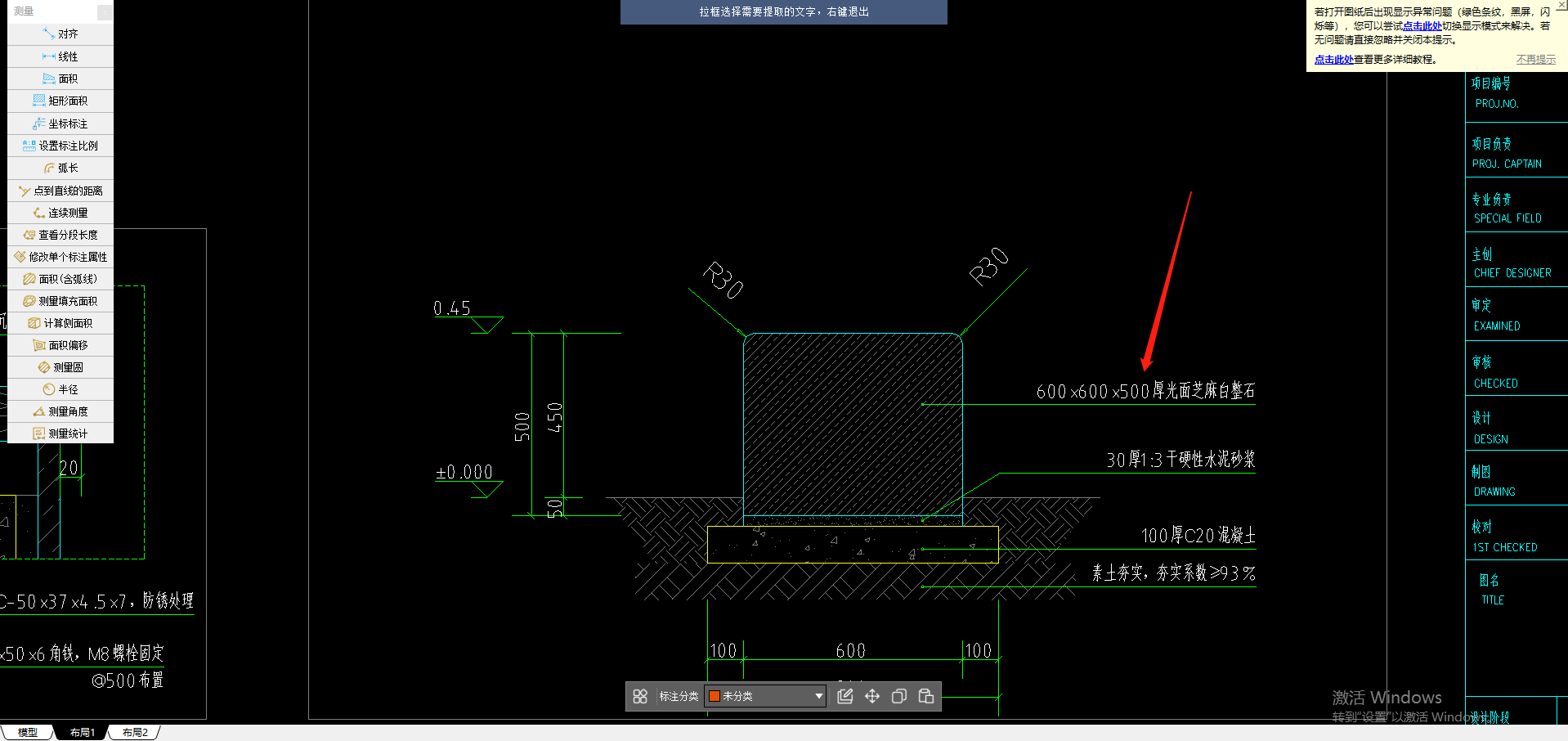The width and height of the screenshot is (1568, 741).
Task: Click 点击此处 link for more tutorials
Action: pyautogui.click(x=1333, y=60)
